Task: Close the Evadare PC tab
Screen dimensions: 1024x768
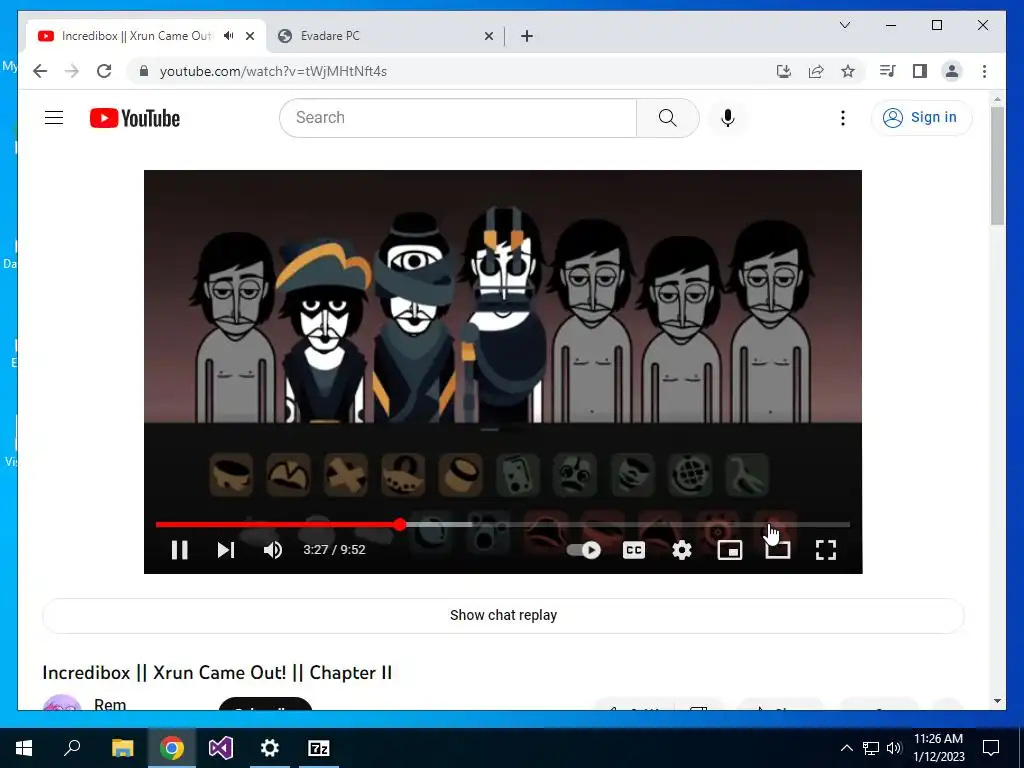Action: tap(488, 37)
